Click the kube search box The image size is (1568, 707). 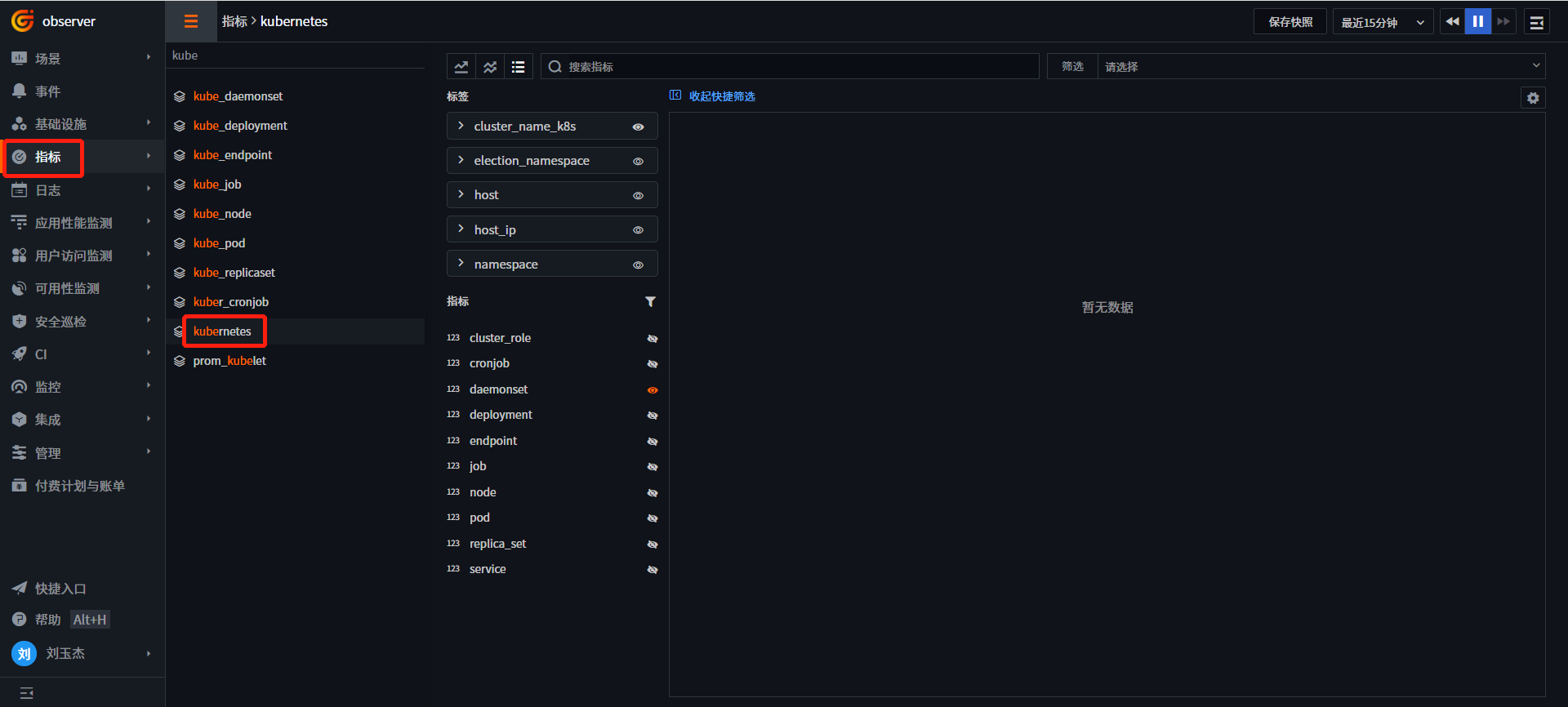pyautogui.click(x=295, y=56)
